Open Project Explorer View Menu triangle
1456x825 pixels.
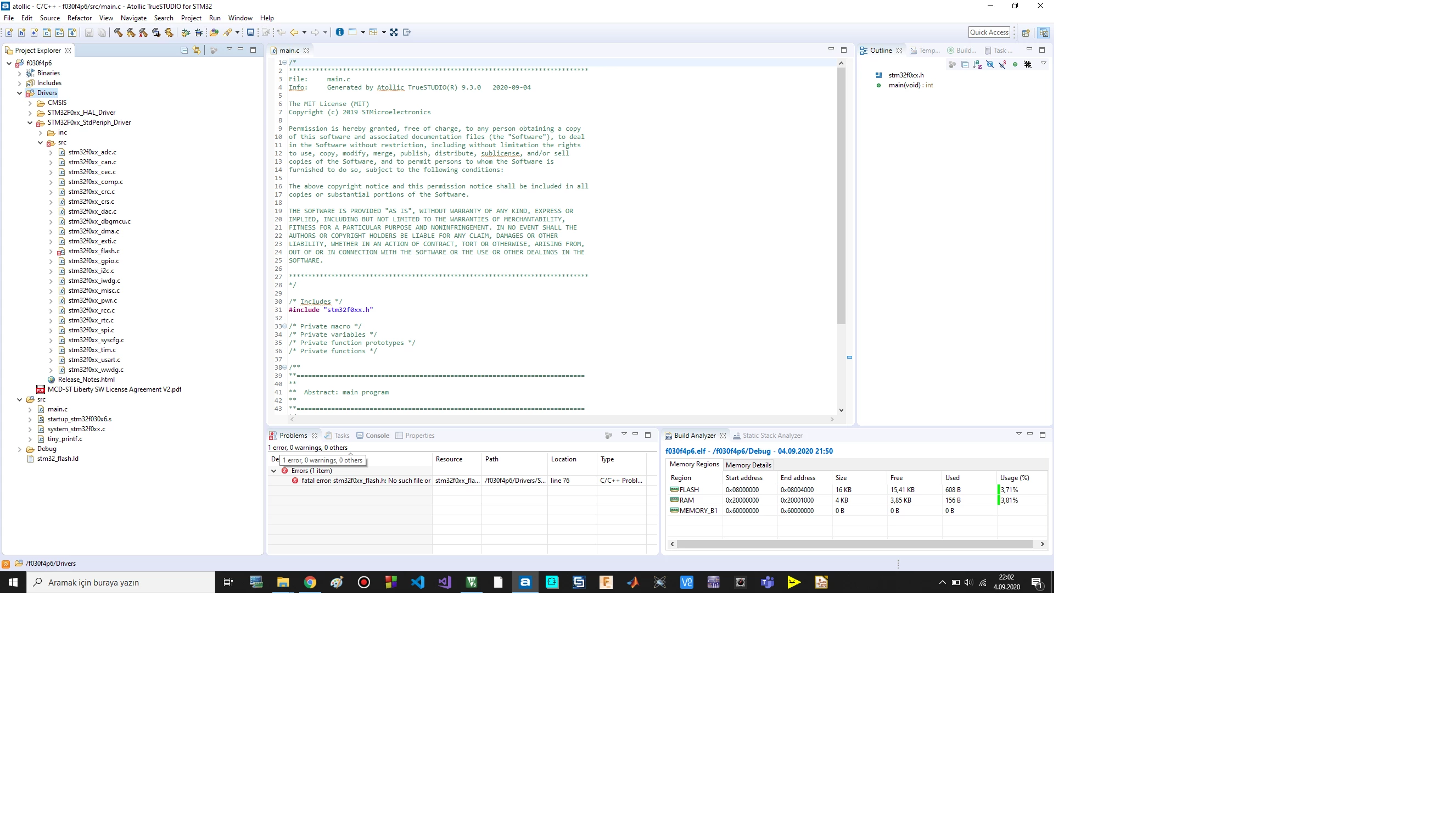(x=229, y=49)
